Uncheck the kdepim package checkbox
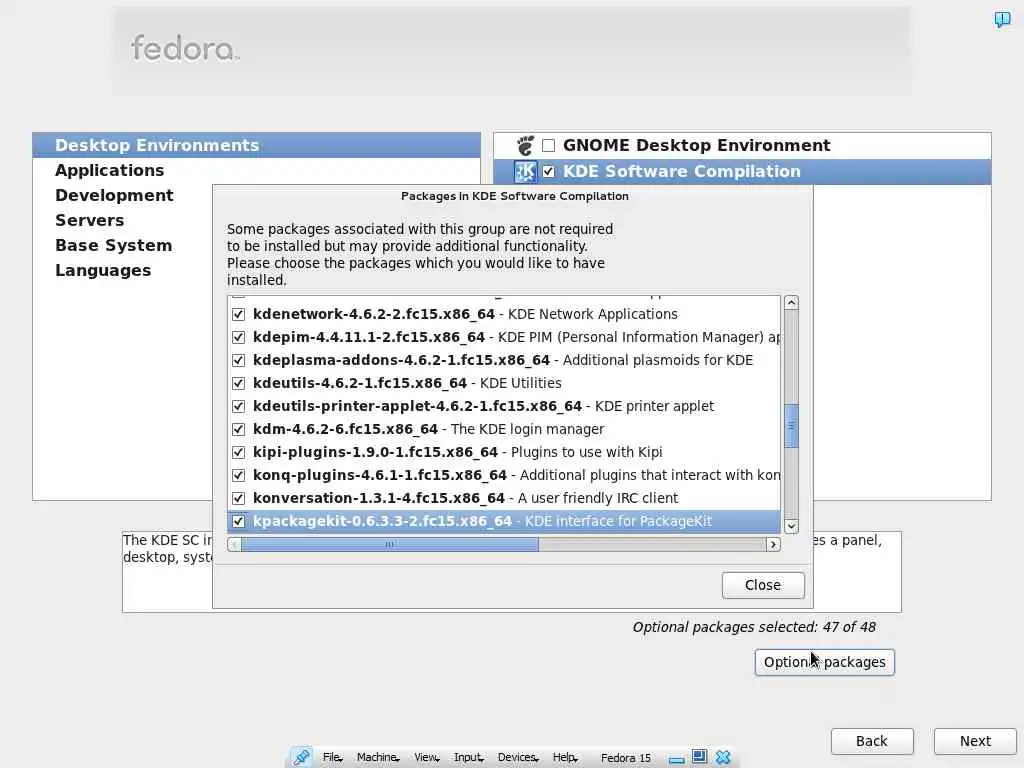Image resolution: width=1024 pixels, height=768 pixels. pos(238,337)
